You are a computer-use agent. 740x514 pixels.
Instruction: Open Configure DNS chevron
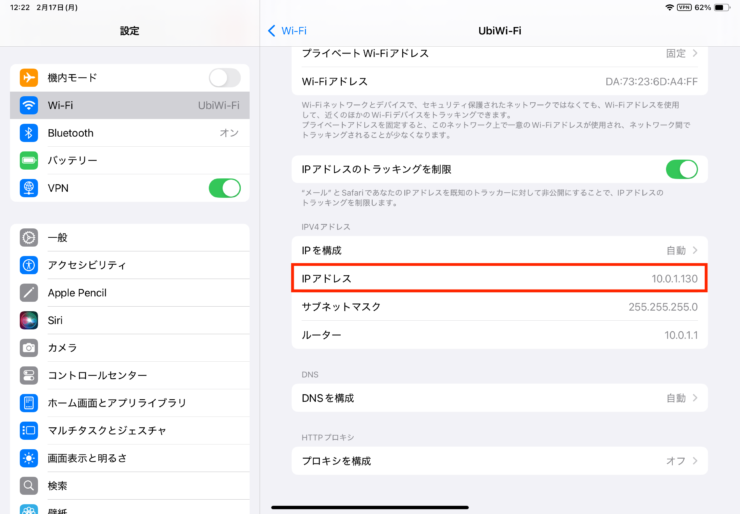pyautogui.click(x=695, y=398)
